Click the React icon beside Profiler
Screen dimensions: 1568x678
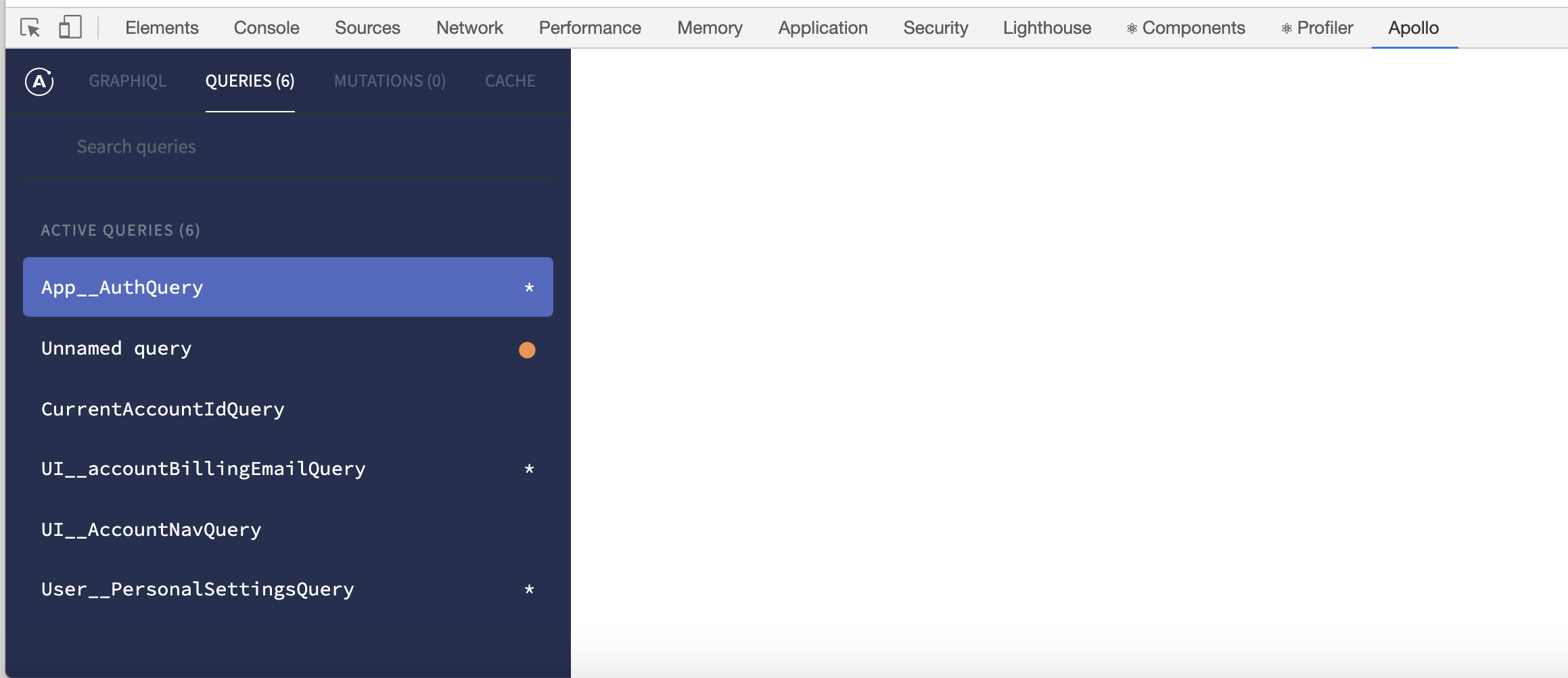(1286, 28)
